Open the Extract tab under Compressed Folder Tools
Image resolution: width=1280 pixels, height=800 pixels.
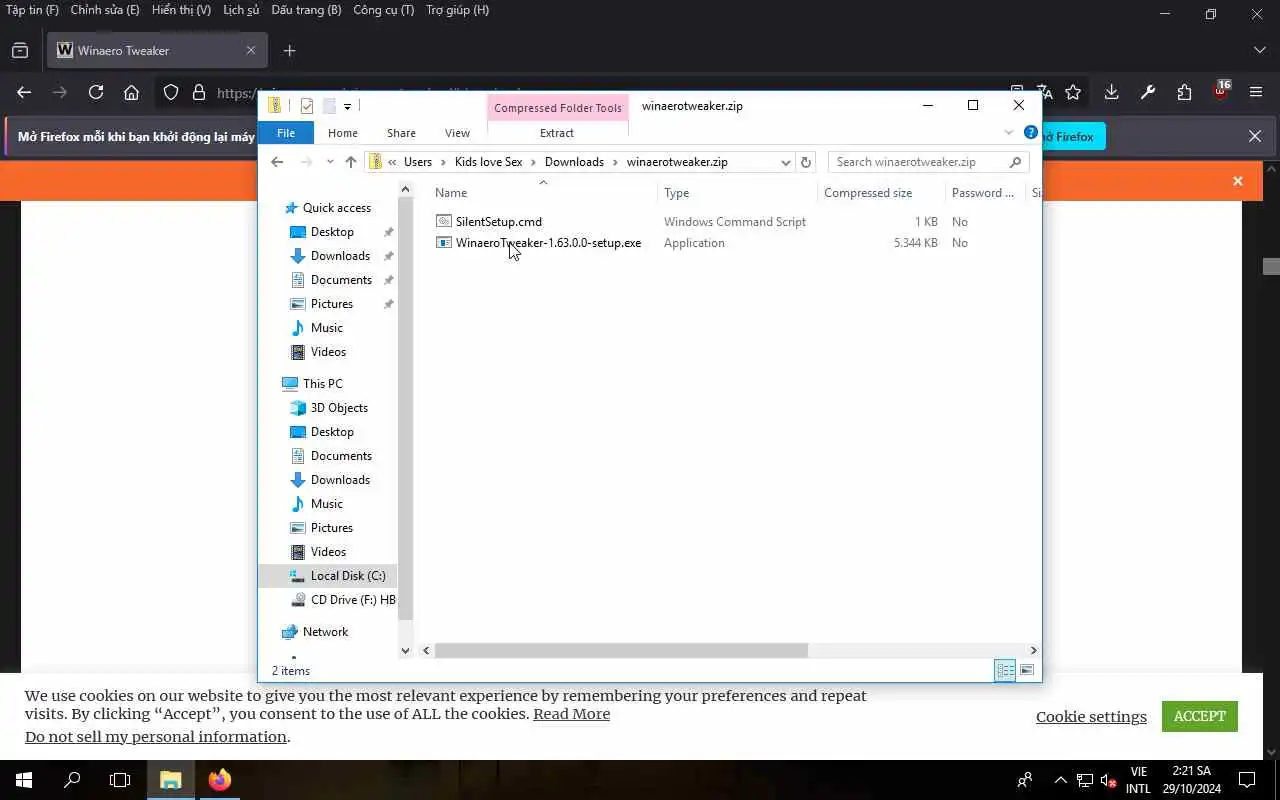(557, 133)
